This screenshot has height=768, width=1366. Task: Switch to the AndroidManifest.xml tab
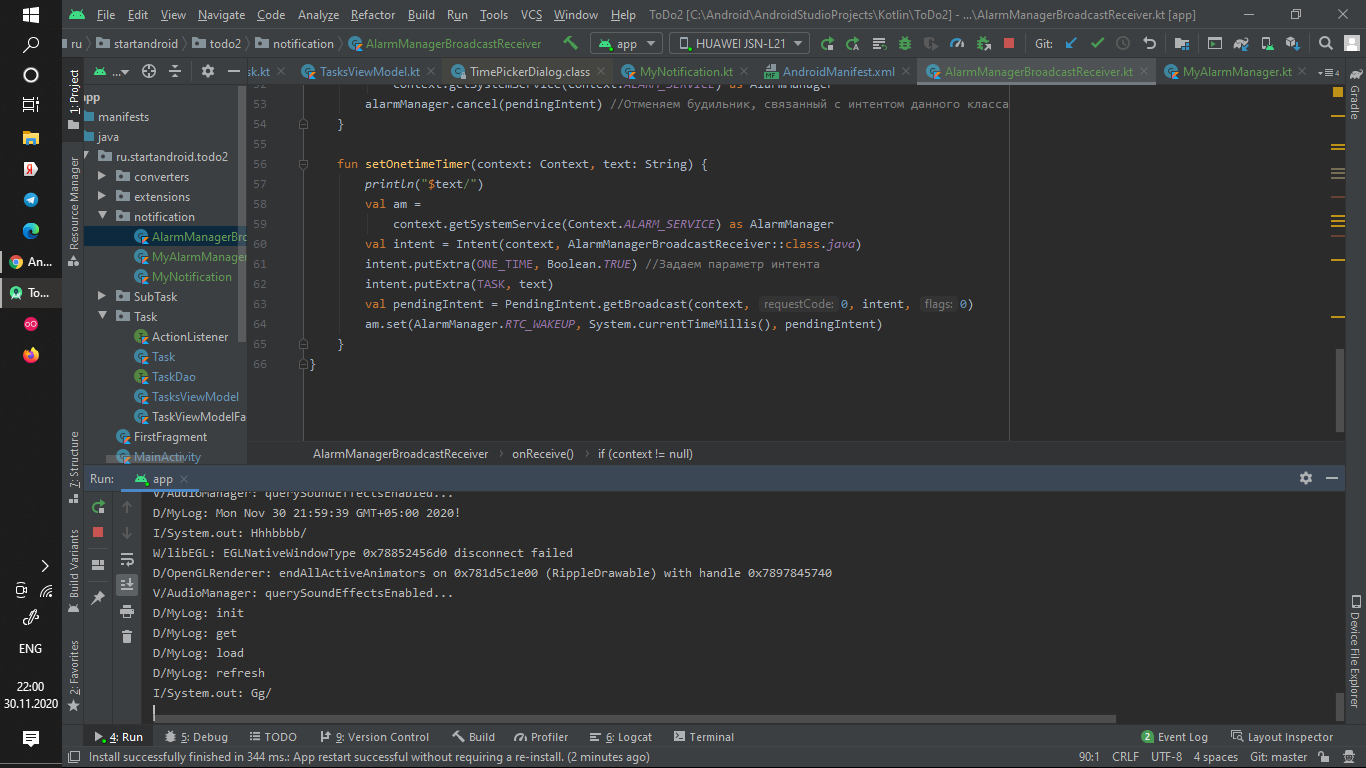[x=838, y=72]
